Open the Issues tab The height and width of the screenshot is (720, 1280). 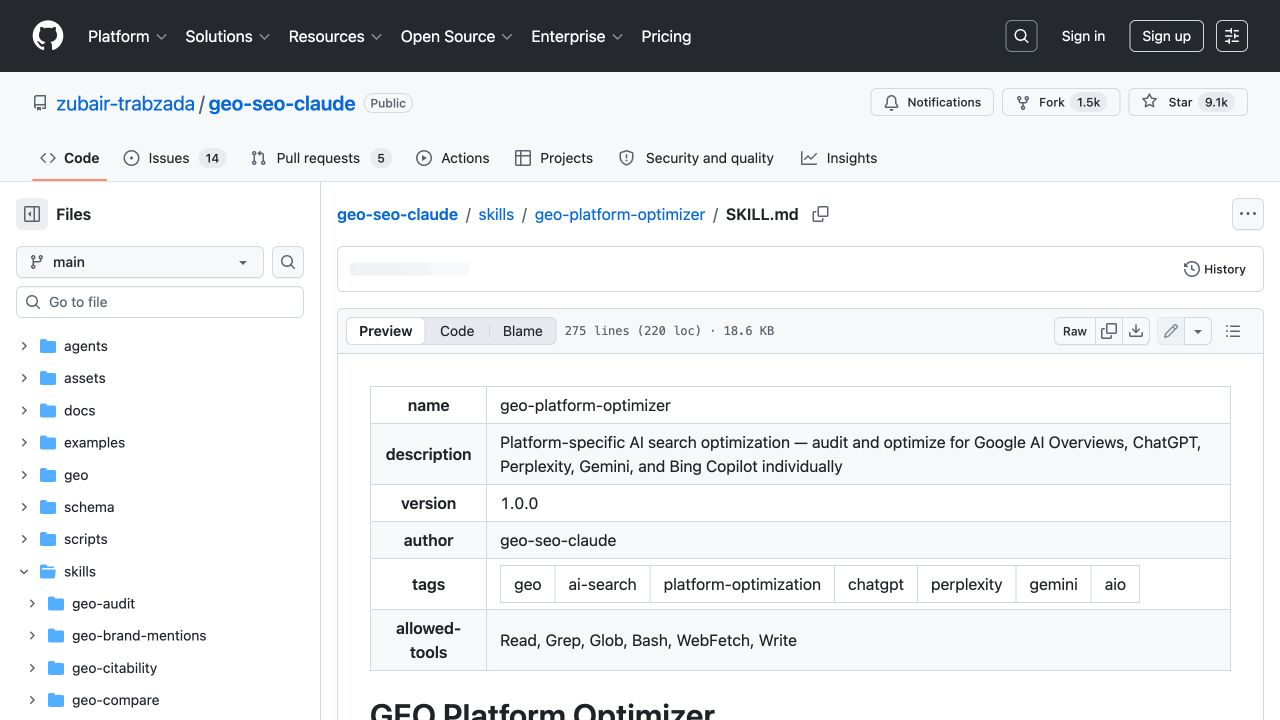(x=174, y=158)
